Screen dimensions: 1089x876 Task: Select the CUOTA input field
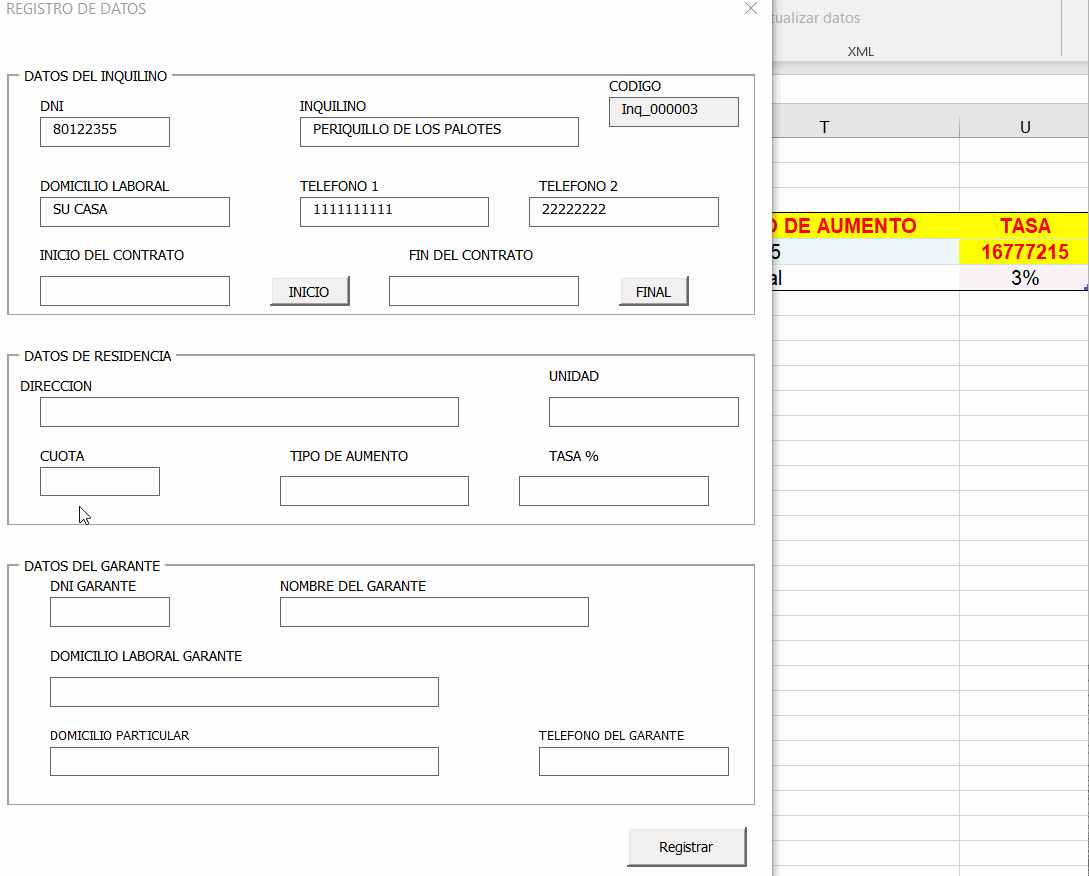click(99, 481)
